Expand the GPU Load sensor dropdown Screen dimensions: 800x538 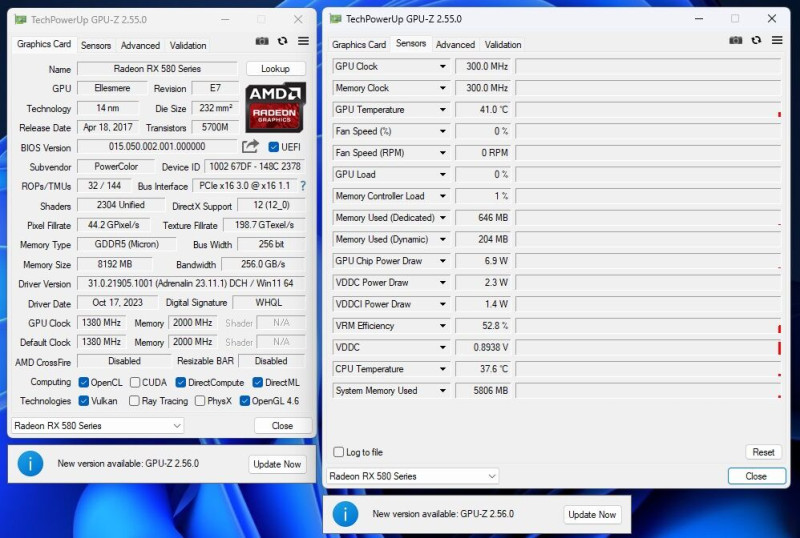click(x=442, y=175)
